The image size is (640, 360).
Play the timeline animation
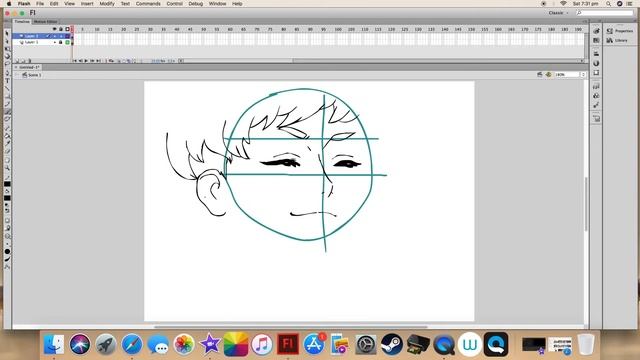coord(86,61)
